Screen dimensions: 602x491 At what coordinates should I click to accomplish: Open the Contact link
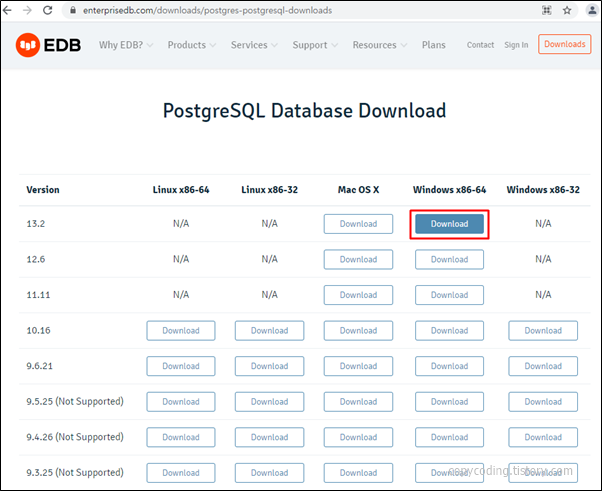pyautogui.click(x=480, y=45)
